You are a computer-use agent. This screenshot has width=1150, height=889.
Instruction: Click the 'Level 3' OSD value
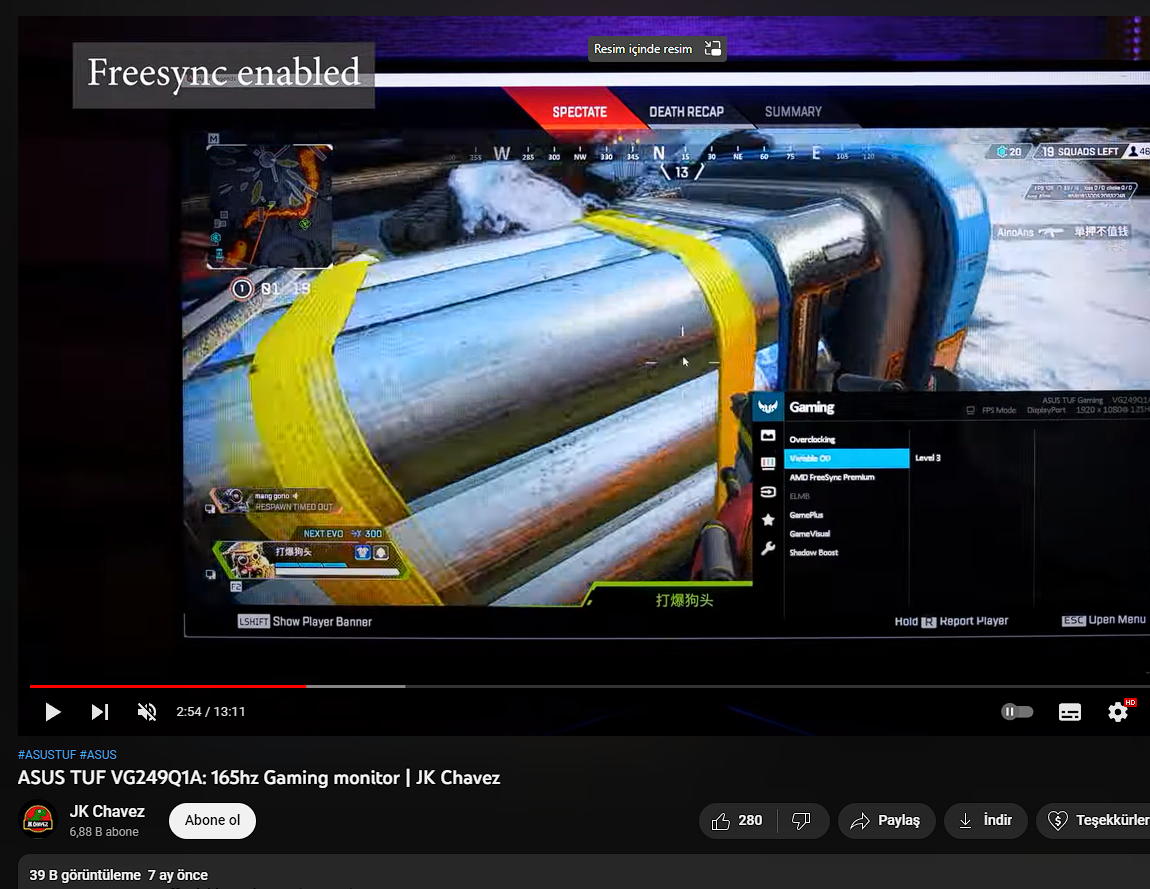928,458
